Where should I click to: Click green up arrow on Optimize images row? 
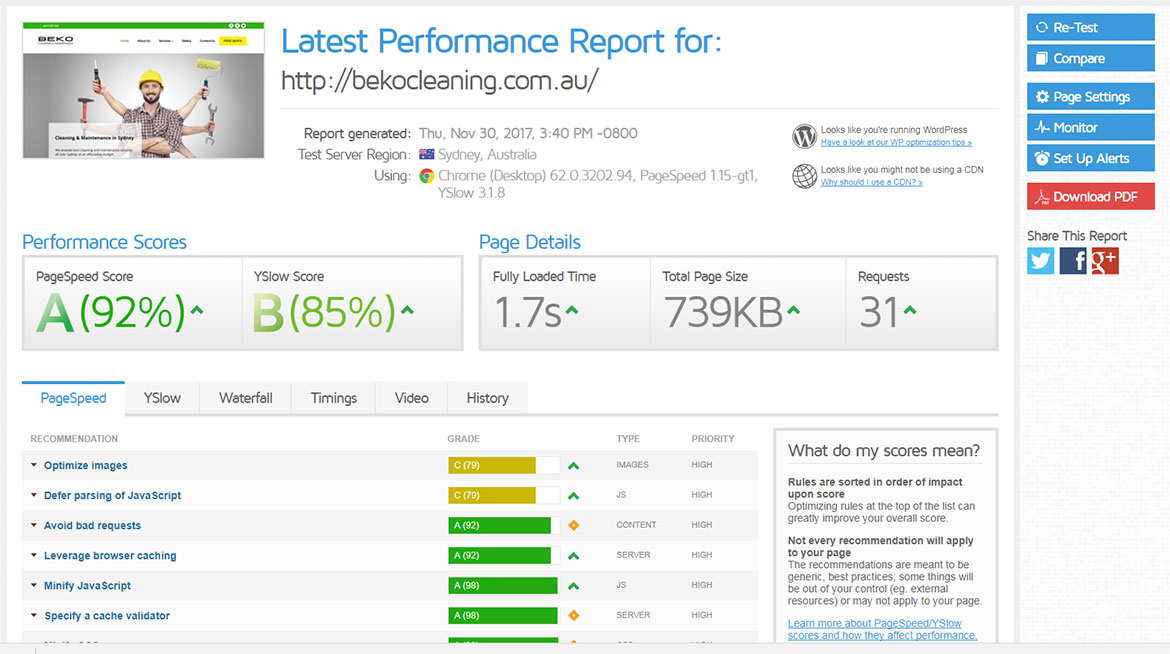(573, 466)
